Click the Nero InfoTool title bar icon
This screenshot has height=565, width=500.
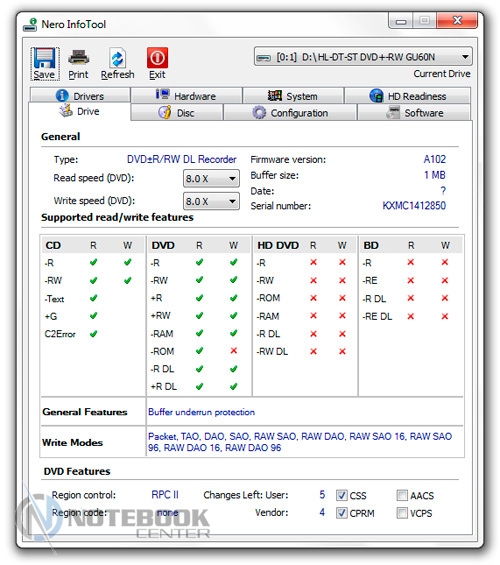point(30,25)
